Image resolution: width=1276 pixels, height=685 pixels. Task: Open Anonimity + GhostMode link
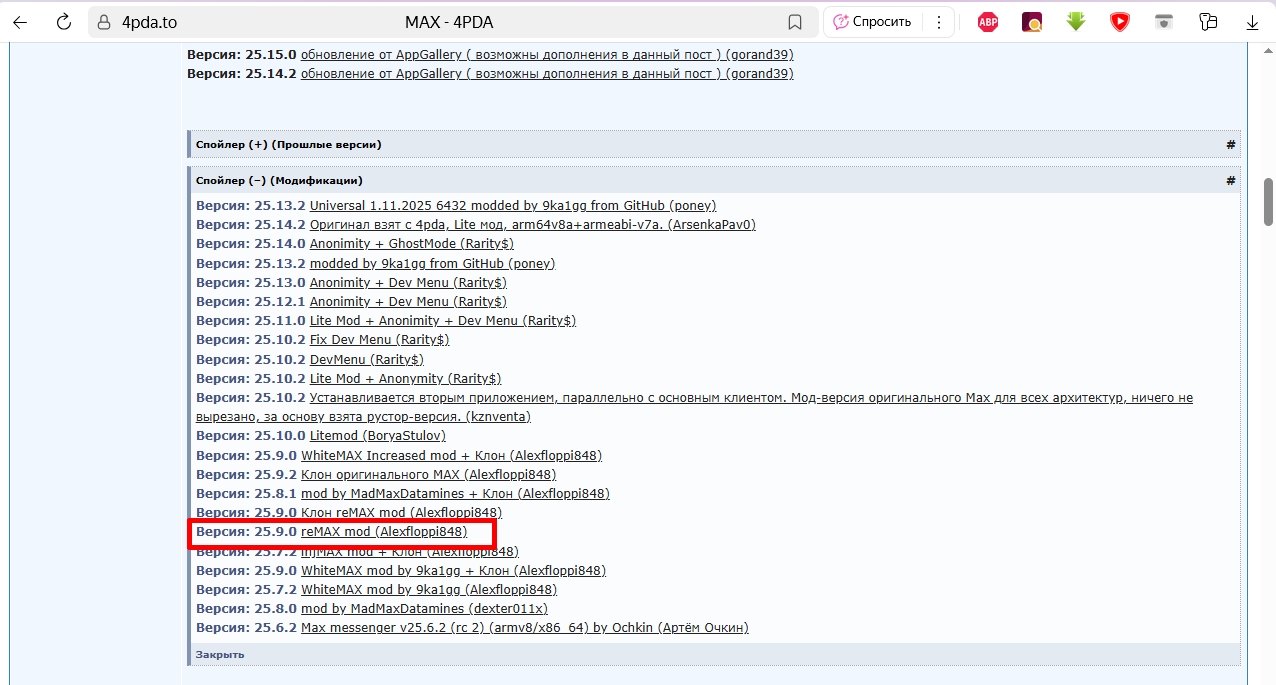click(412, 243)
